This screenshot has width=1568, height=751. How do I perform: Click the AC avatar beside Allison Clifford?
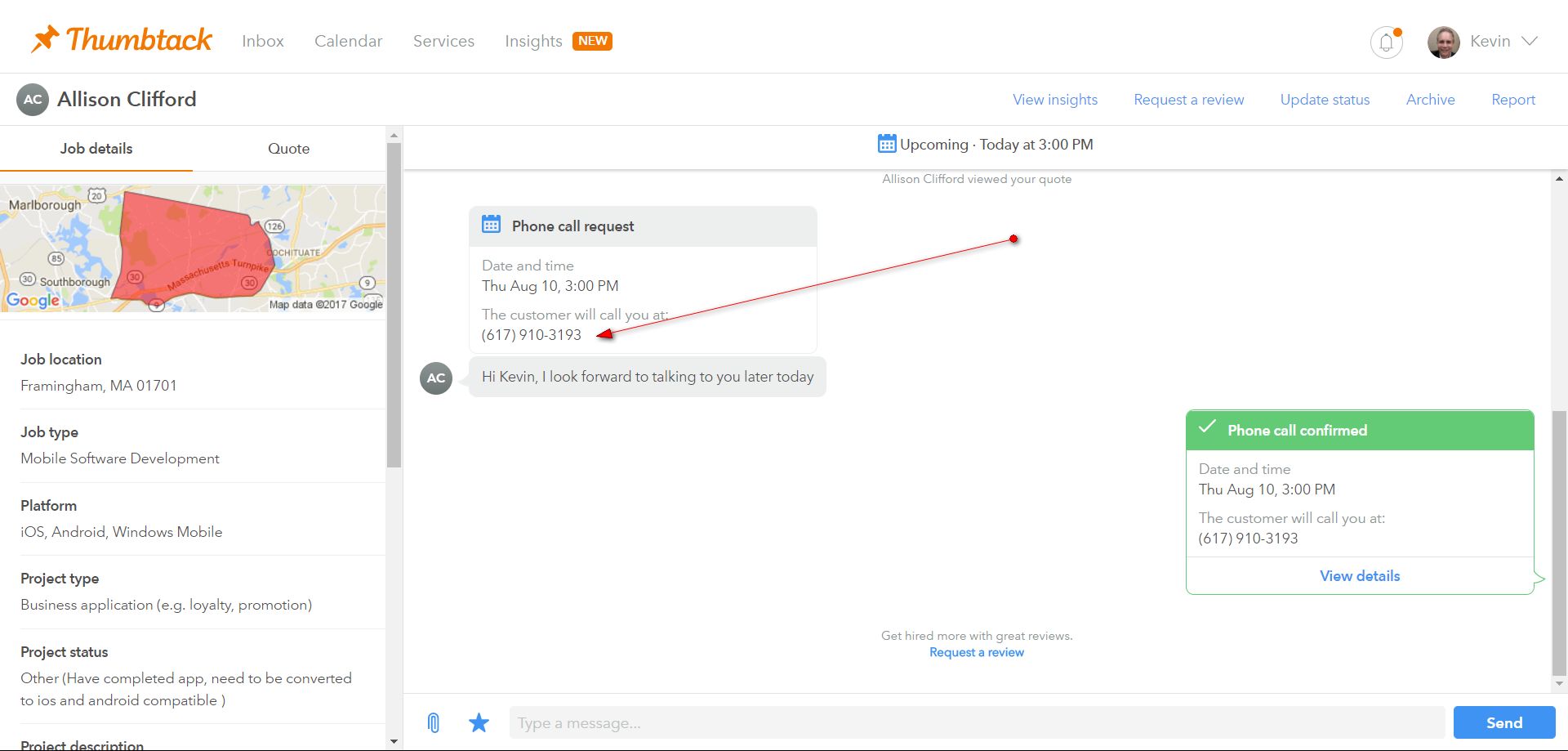tap(33, 100)
